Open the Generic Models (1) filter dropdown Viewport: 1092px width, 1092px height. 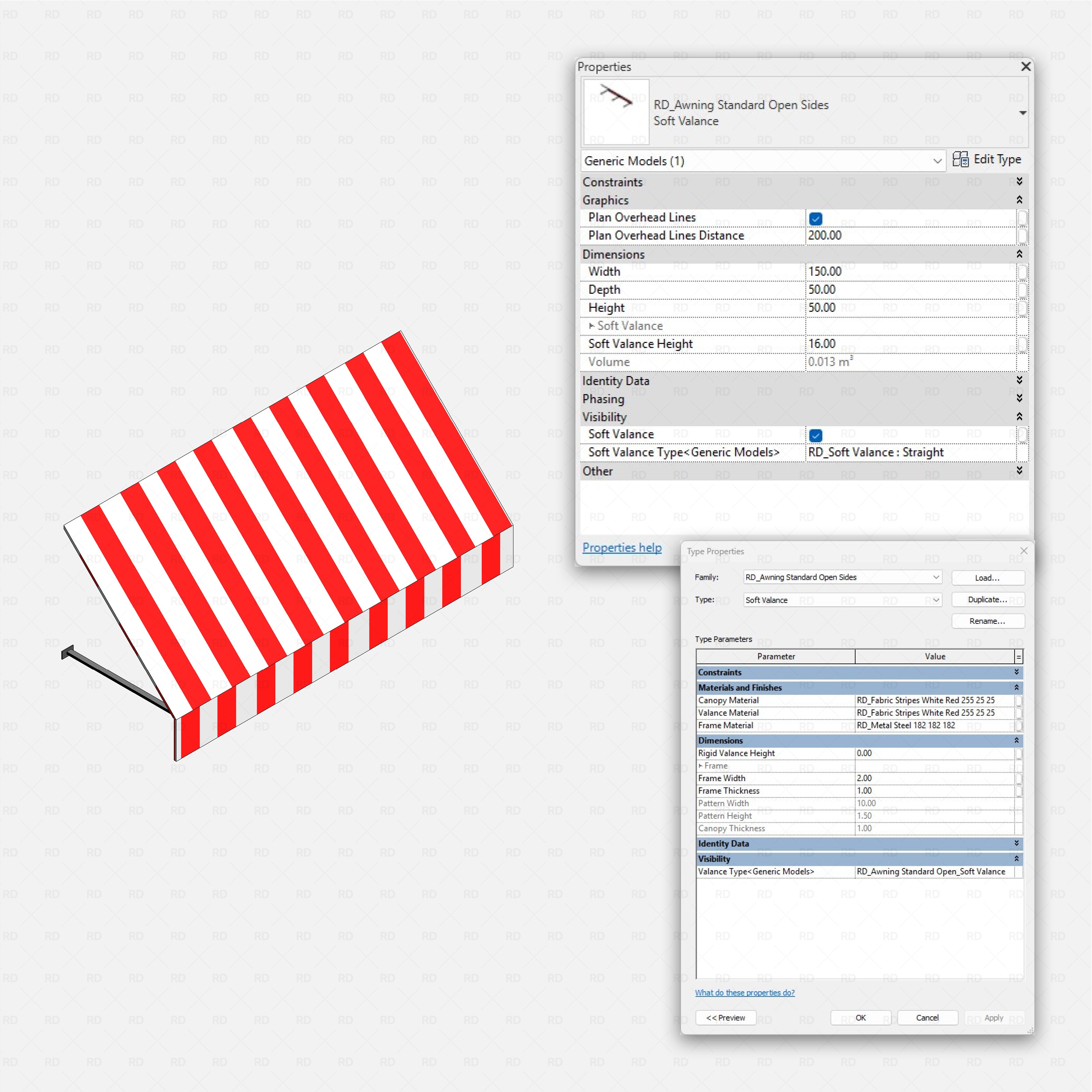tap(763, 161)
